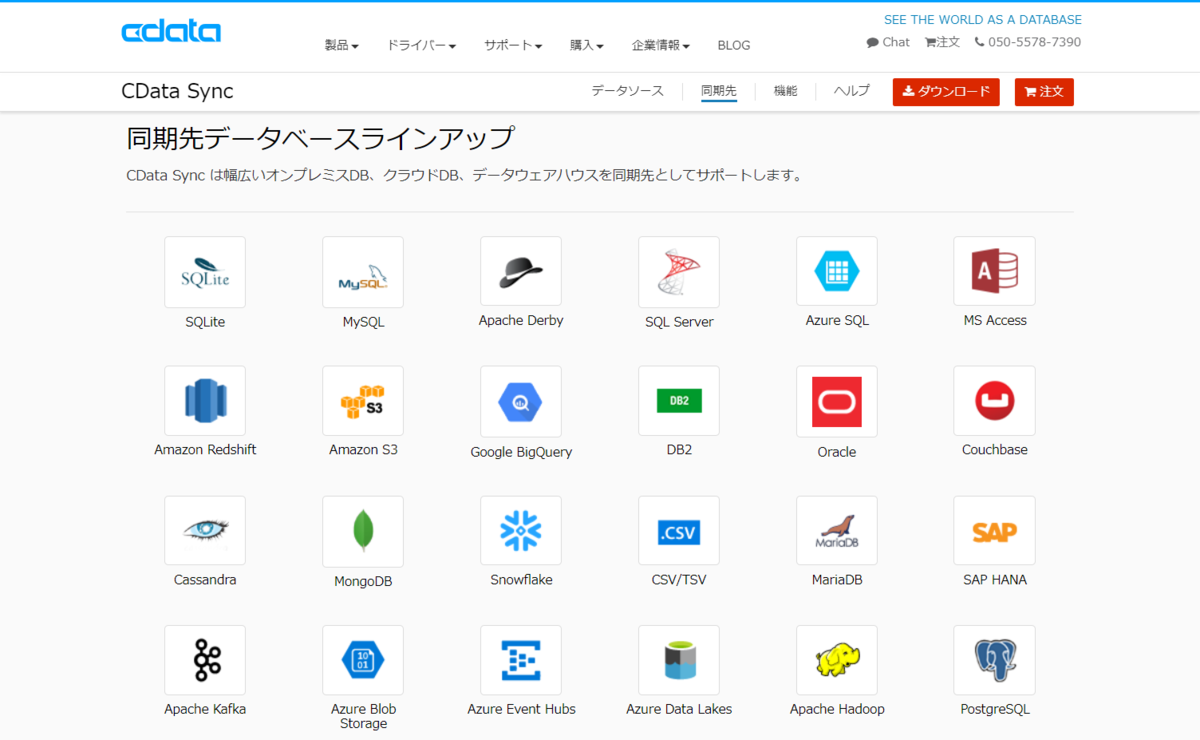Open the MongoDB leaf icon
1200x740 pixels.
click(x=363, y=531)
